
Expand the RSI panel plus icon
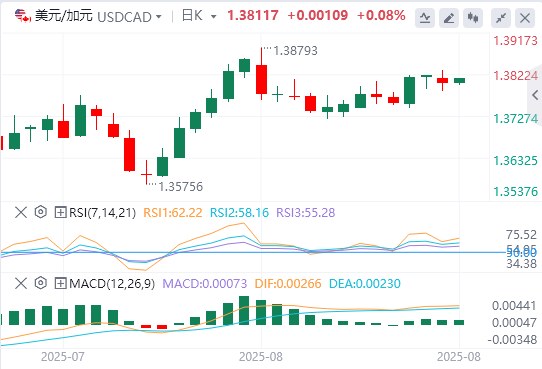pyautogui.click(x=60, y=212)
